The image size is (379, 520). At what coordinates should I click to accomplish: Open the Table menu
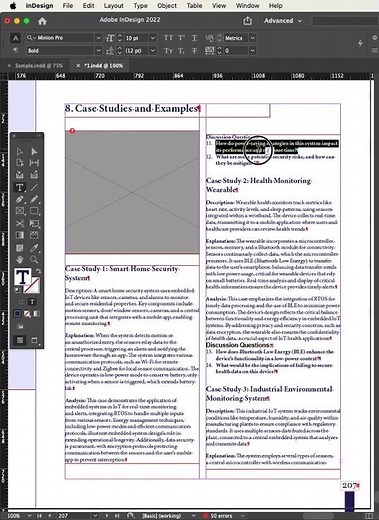(x=194, y=6)
